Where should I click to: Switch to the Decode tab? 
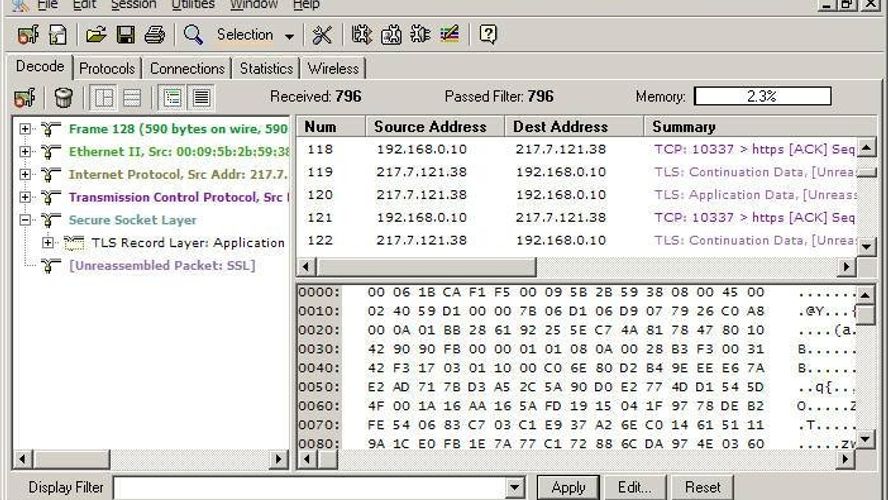pos(40,67)
